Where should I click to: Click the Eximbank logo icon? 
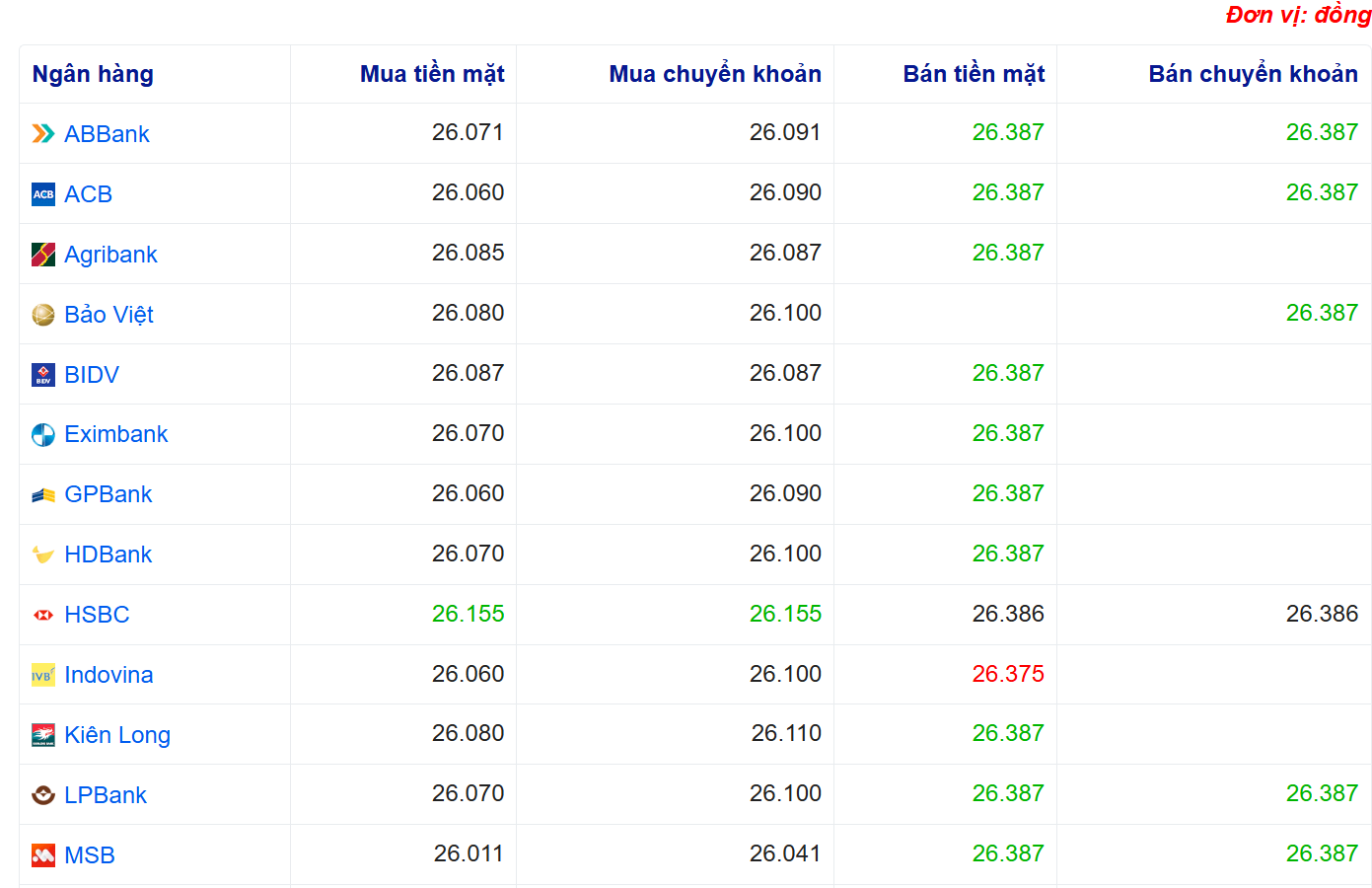coord(42,435)
